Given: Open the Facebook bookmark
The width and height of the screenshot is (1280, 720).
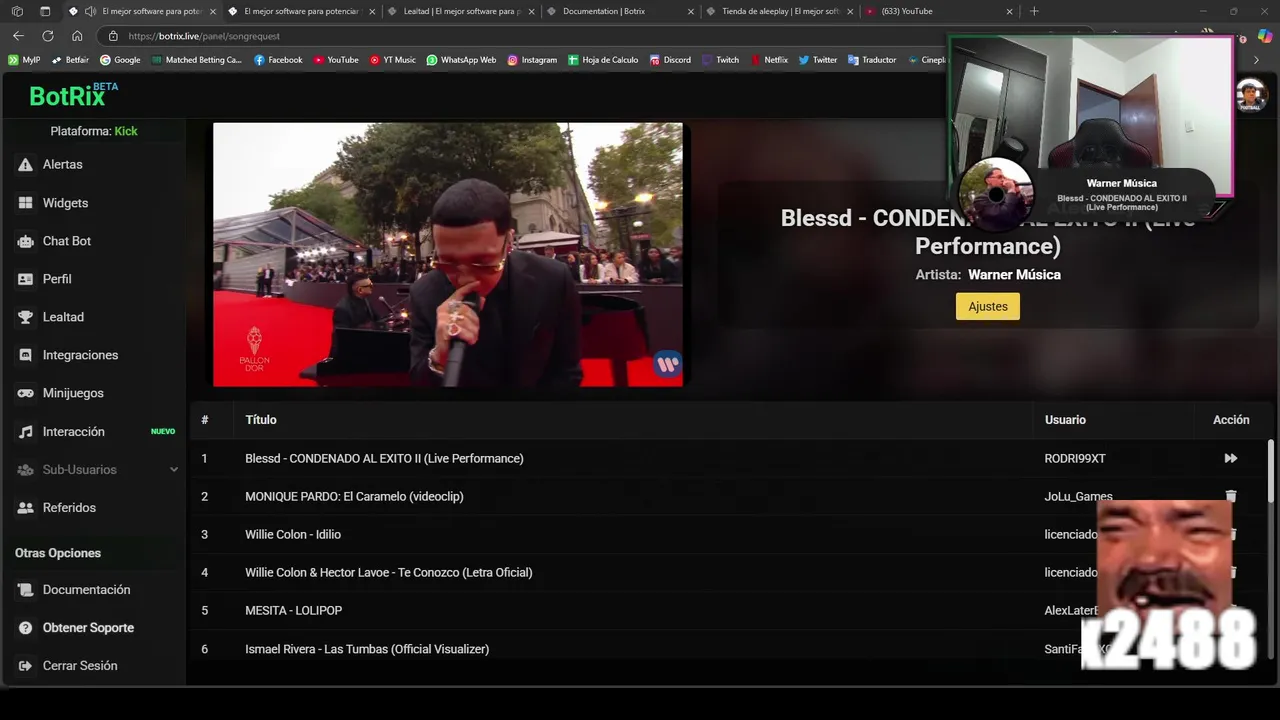Looking at the screenshot, I should pyautogui.click(x=278, y=60).
